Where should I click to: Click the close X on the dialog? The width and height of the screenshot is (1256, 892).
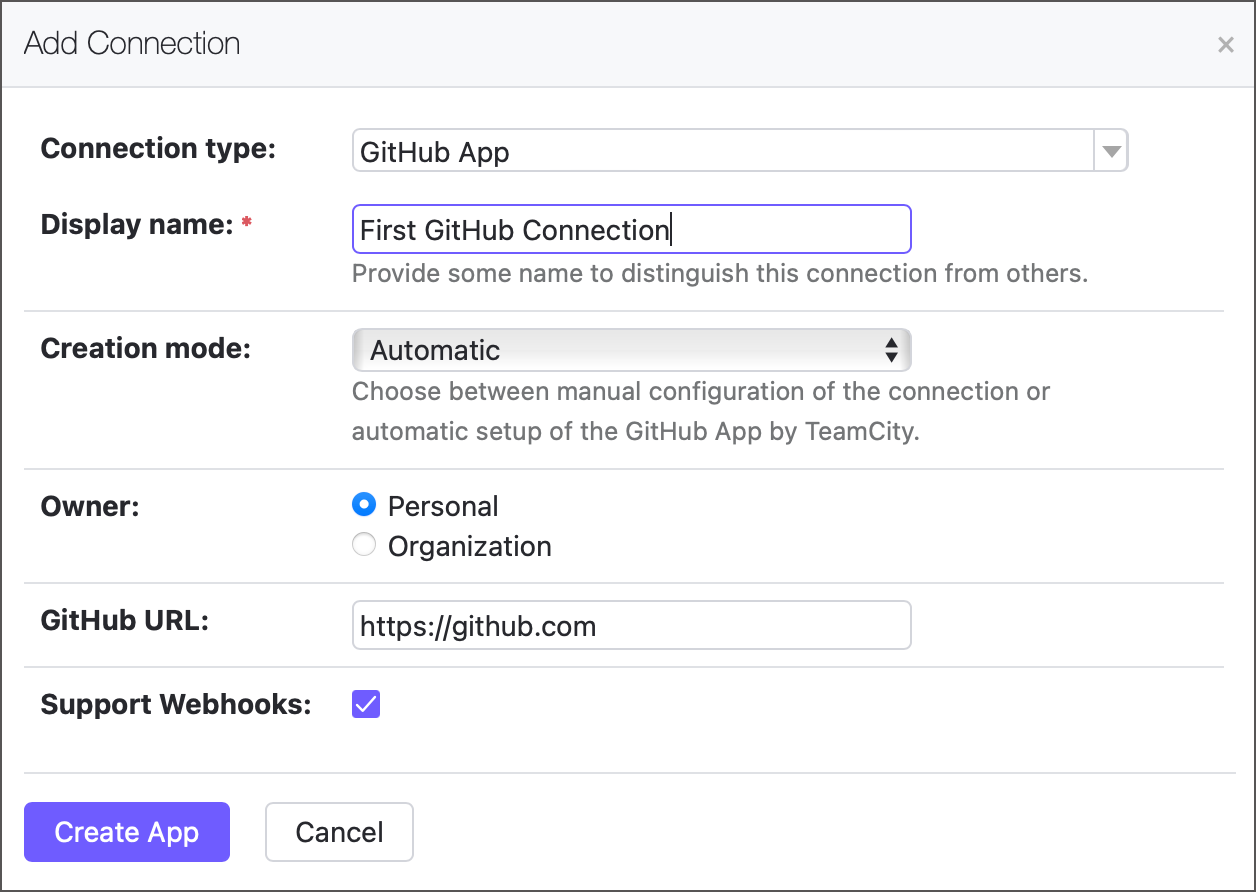click(x=1225, y=44)
